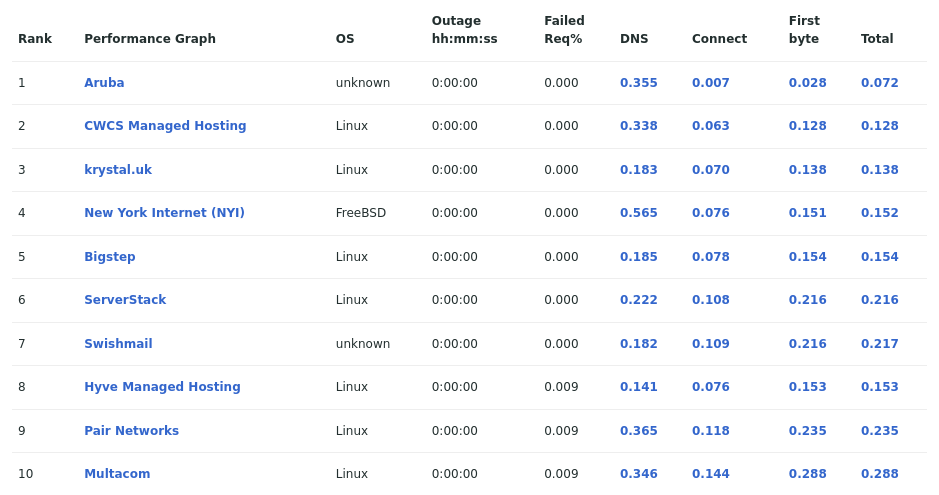
Task: Click New York Internet Total value 0.152
Action: click(x=880, y=212)
